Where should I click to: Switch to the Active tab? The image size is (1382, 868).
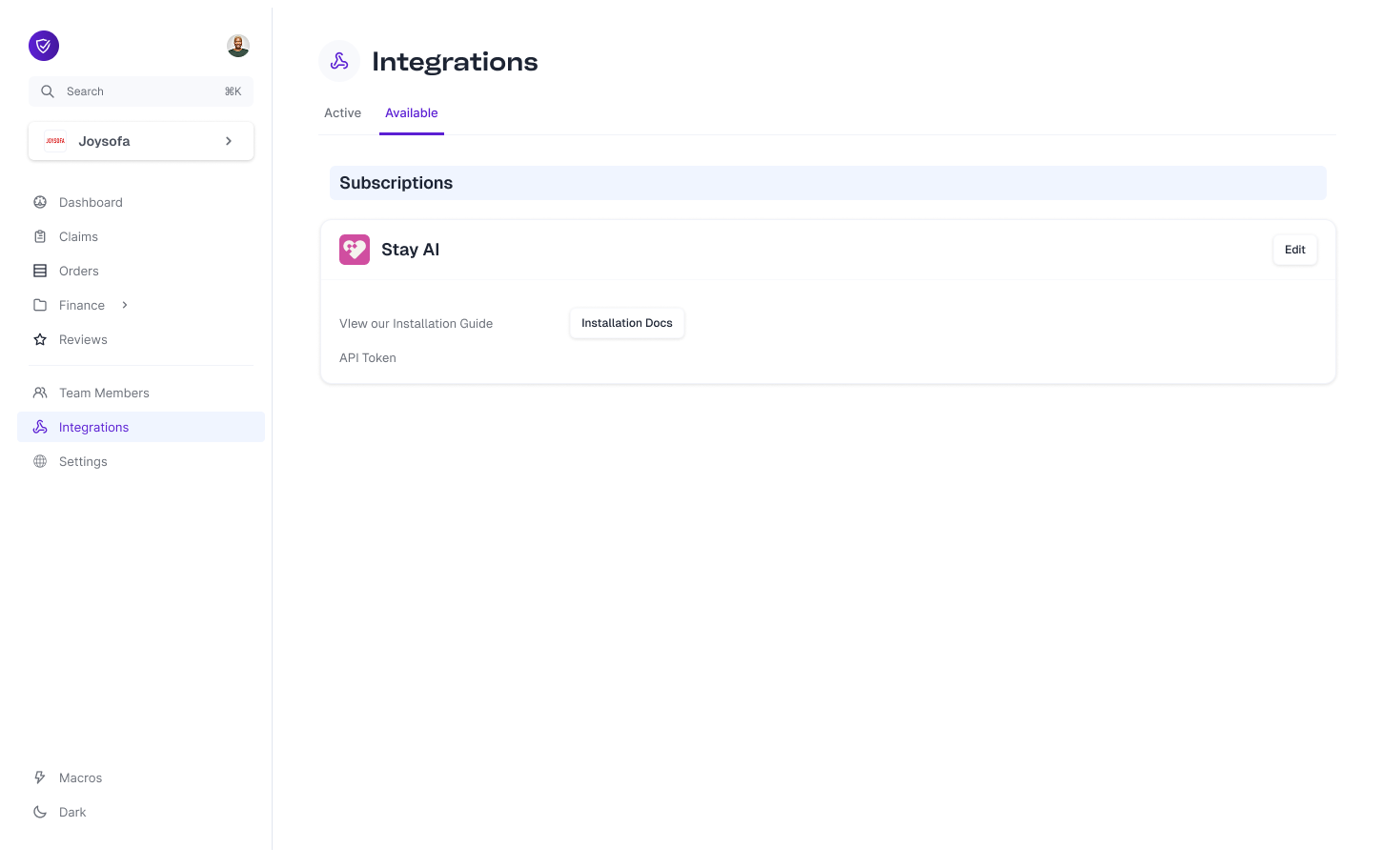[x=342, y=112]
